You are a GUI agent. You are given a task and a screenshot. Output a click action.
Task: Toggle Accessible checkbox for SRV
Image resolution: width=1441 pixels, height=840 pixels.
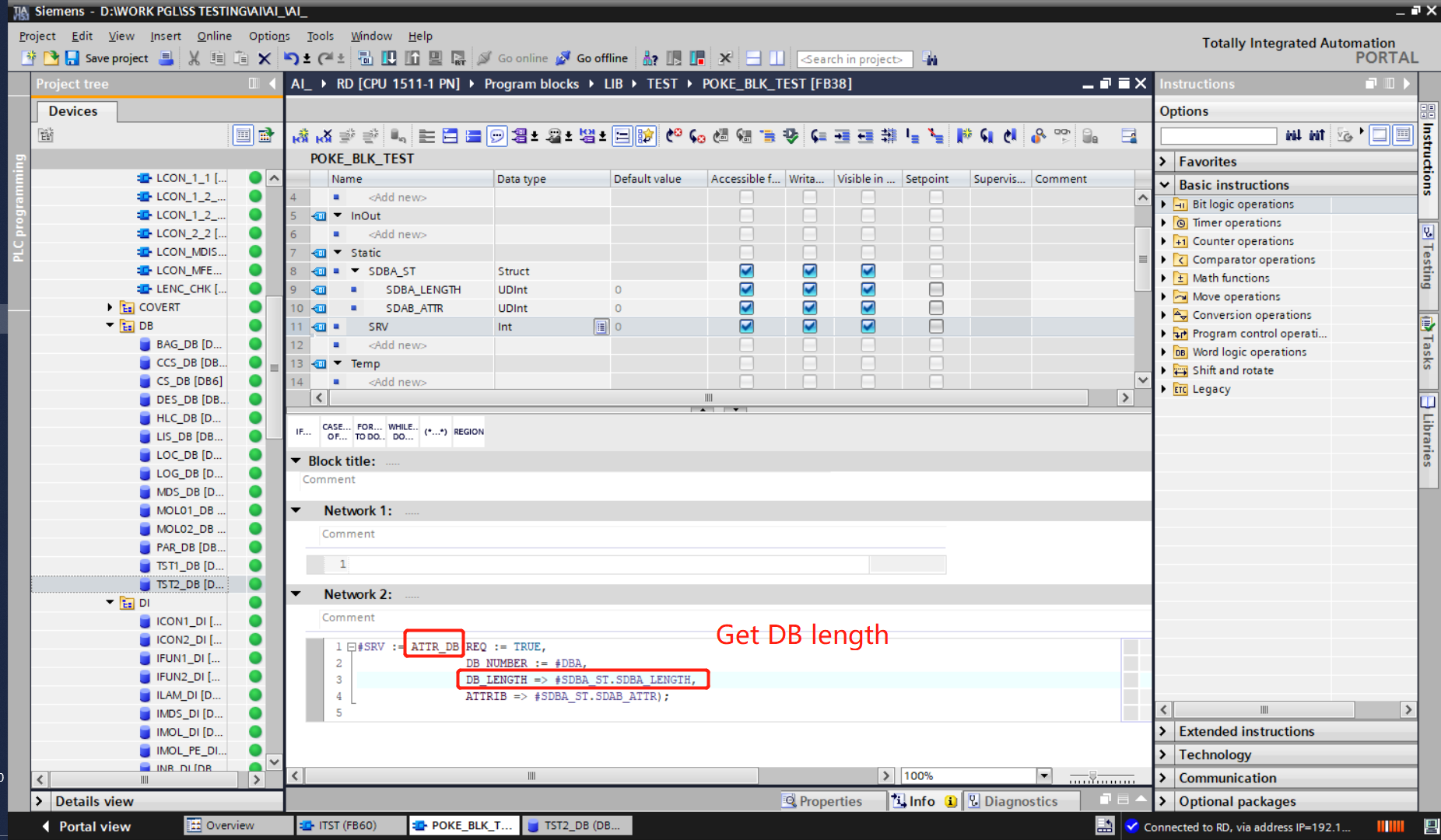click(x=746, y=327)
